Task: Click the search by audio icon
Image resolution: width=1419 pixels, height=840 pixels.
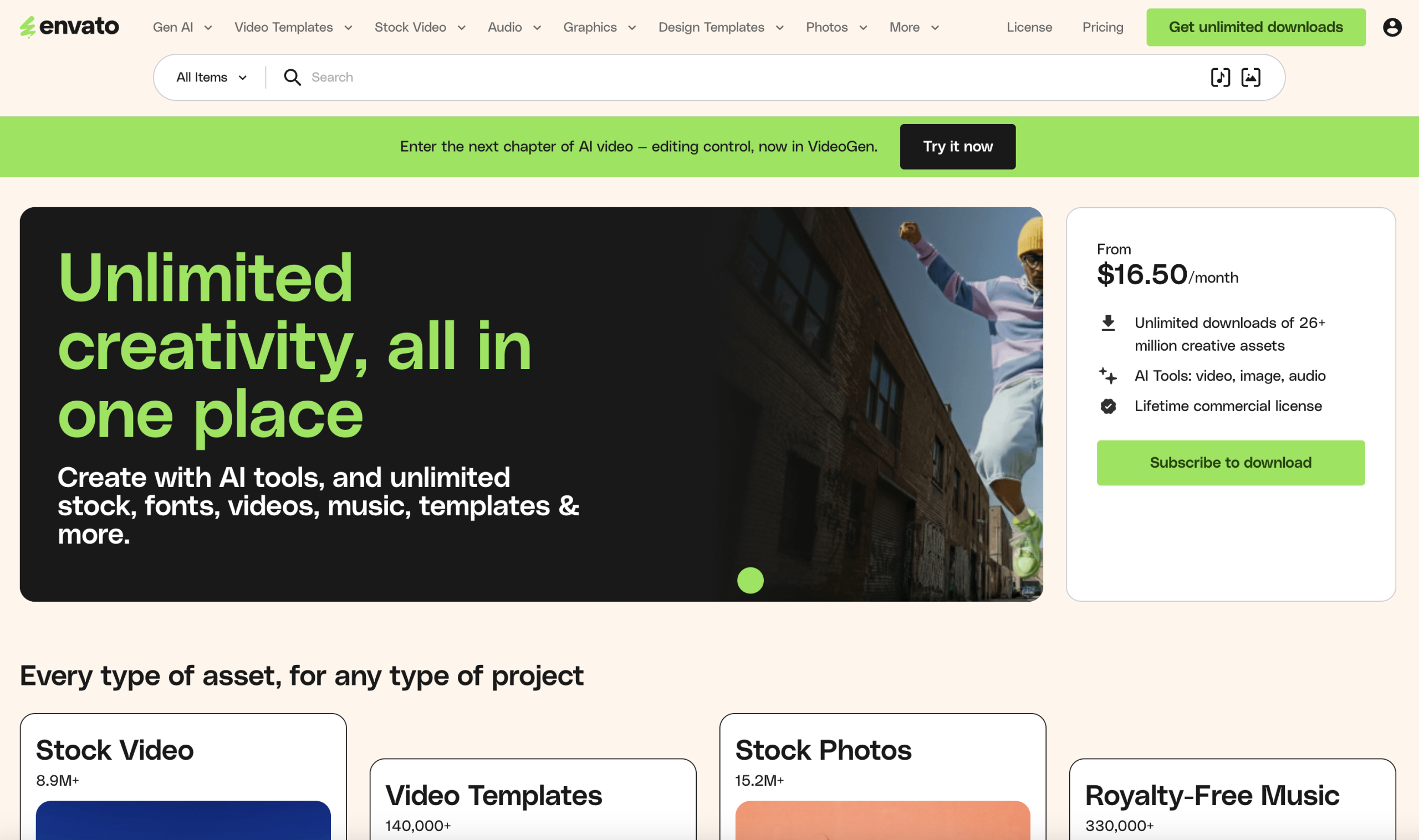Action: click(x=1219, y=78)
